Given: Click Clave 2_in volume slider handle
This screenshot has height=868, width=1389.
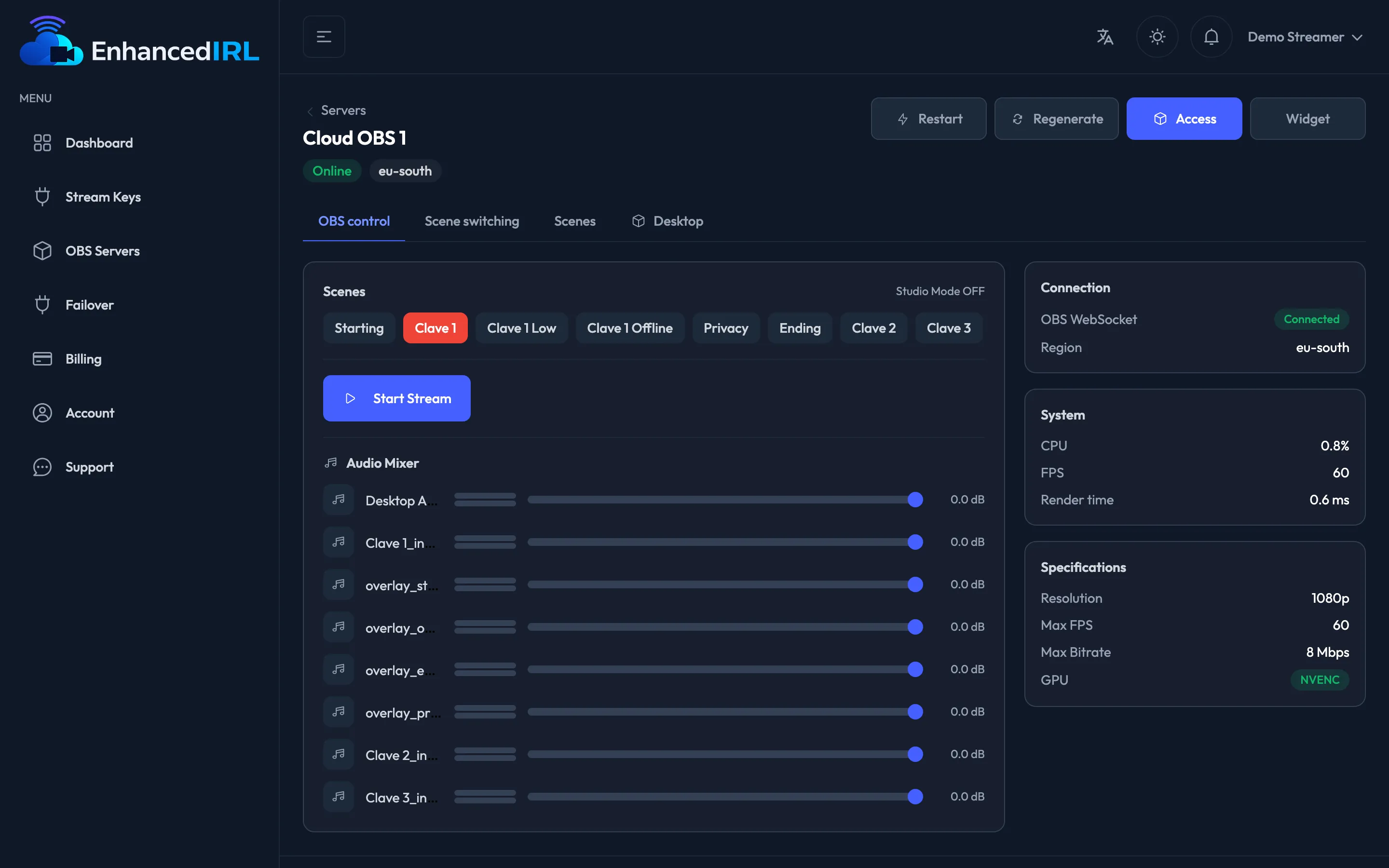Looking at the screenshot, I should pyautogui.click(x=915, y=754).
